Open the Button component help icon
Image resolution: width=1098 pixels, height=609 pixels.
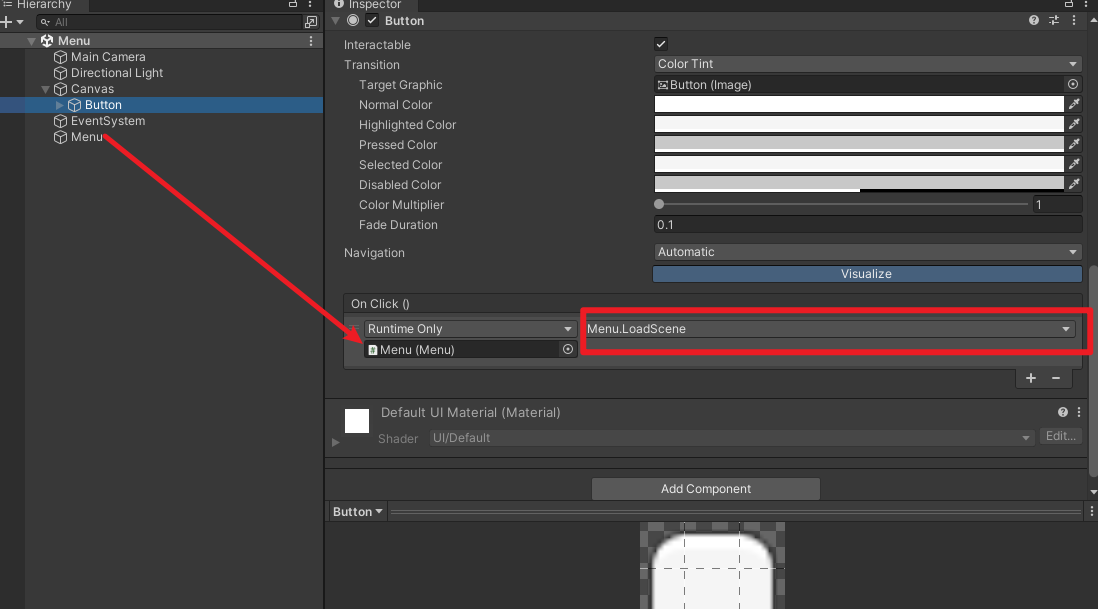(1033, 20)
